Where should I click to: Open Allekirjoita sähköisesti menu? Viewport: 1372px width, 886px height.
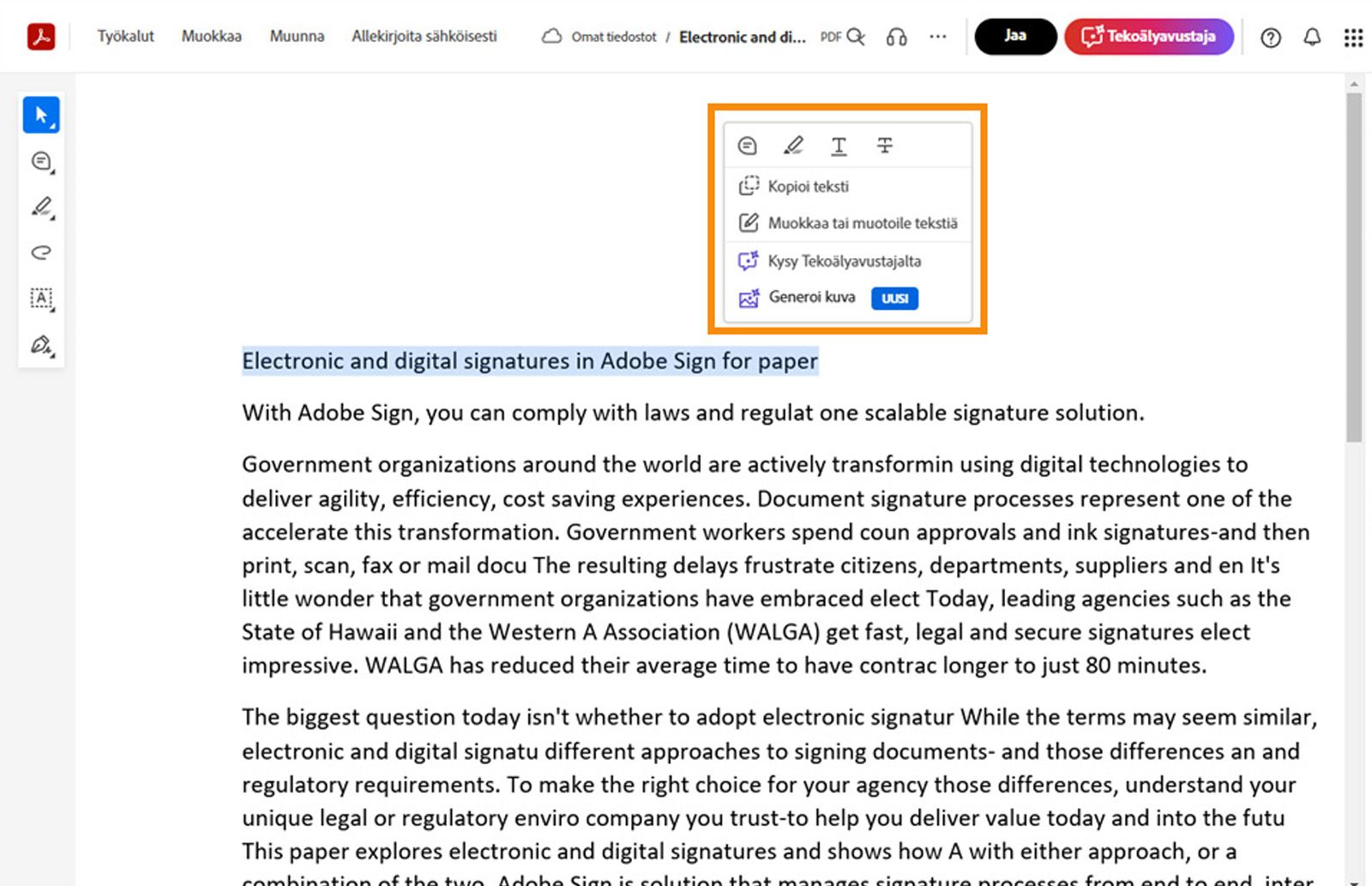(x=424, y=36)
